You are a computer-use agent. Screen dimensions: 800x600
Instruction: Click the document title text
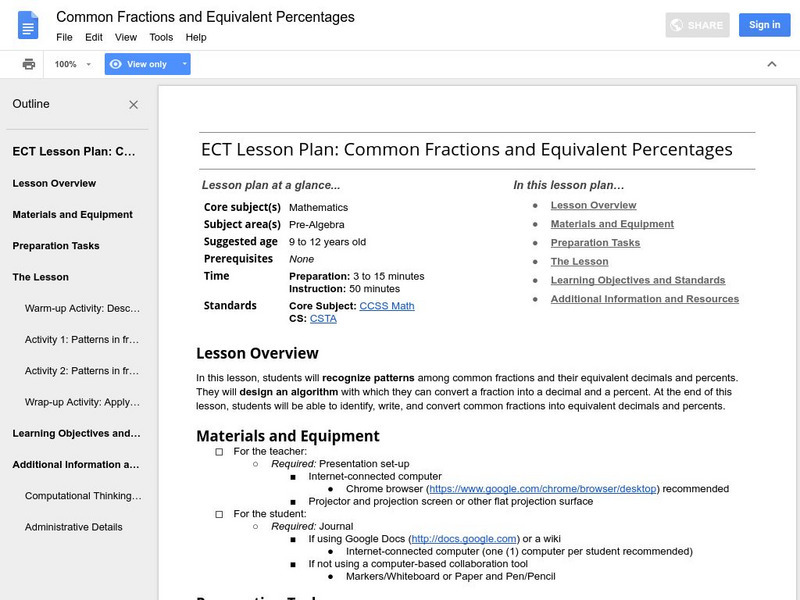point(205,17)
